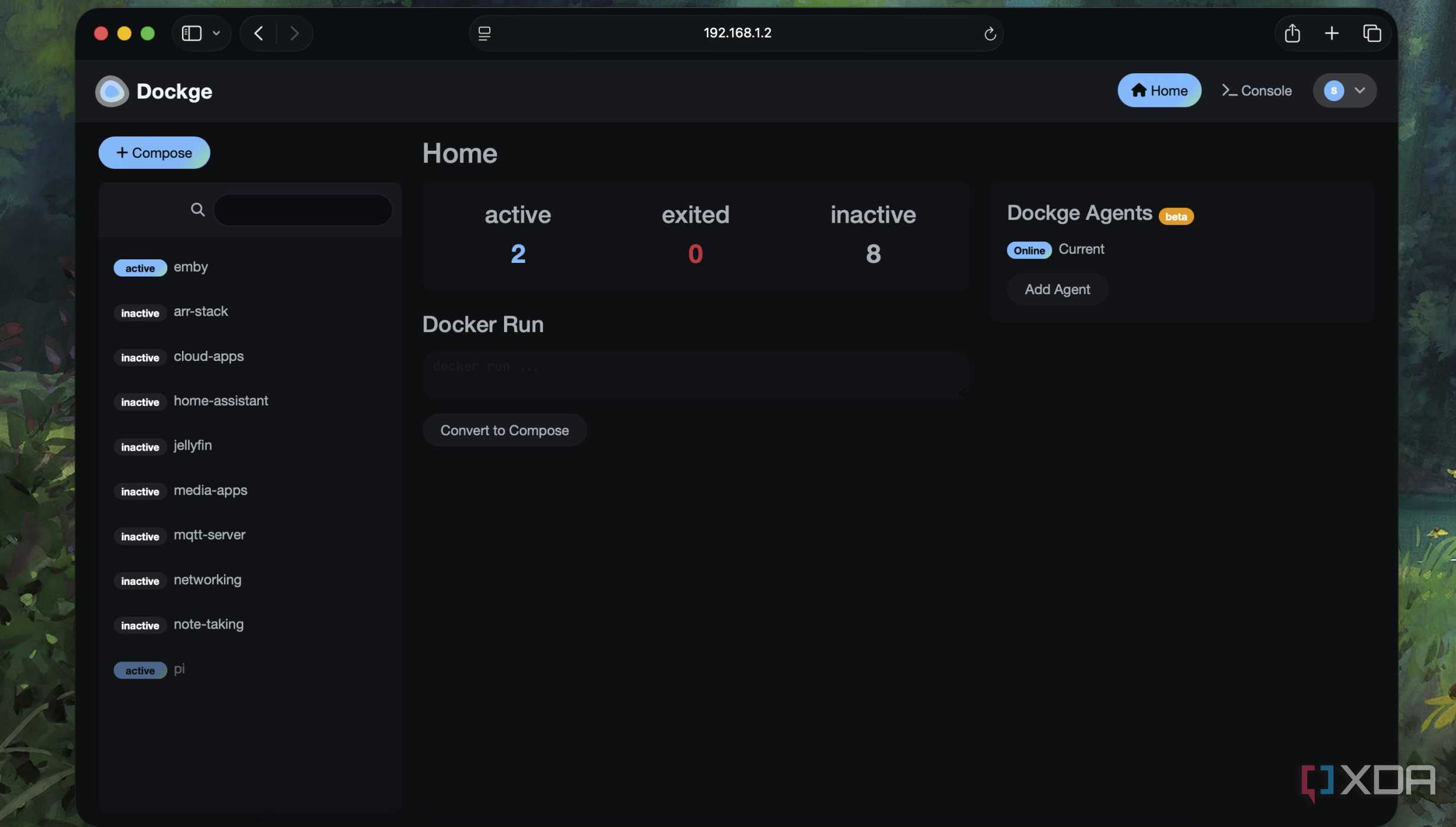Viewport: 1456px width, 827px height.
Task: Select the cloud-apps stack
Action: pos(250,357)
